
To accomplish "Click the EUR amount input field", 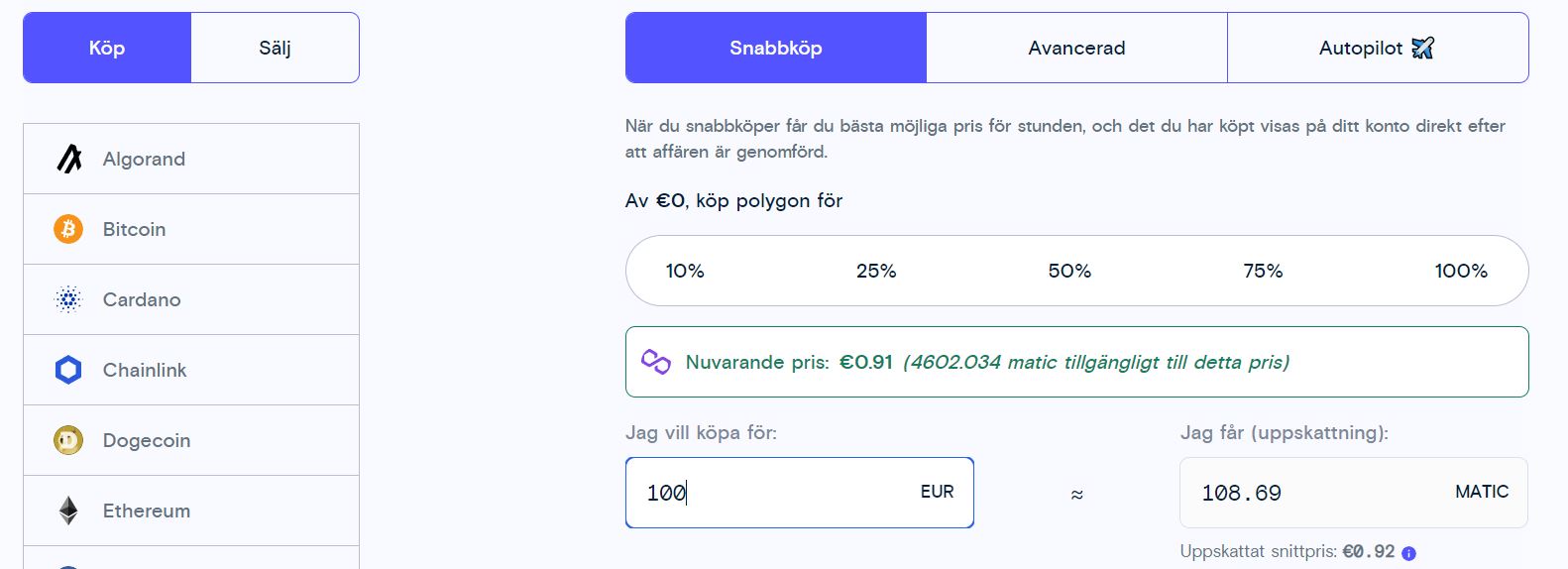I will [773, 493].
